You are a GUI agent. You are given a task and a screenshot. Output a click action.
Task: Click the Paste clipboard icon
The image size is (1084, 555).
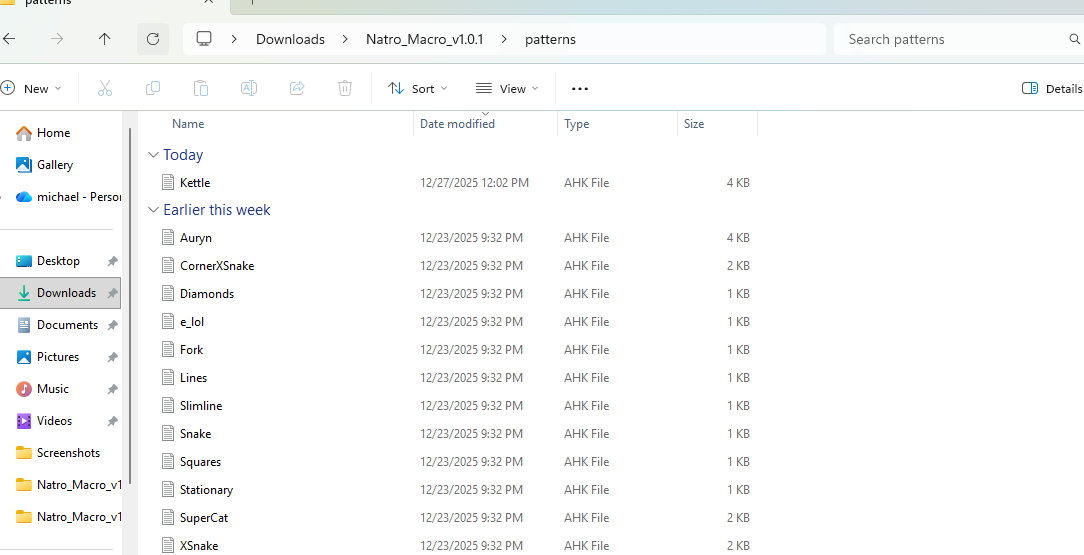coord(200,88)
